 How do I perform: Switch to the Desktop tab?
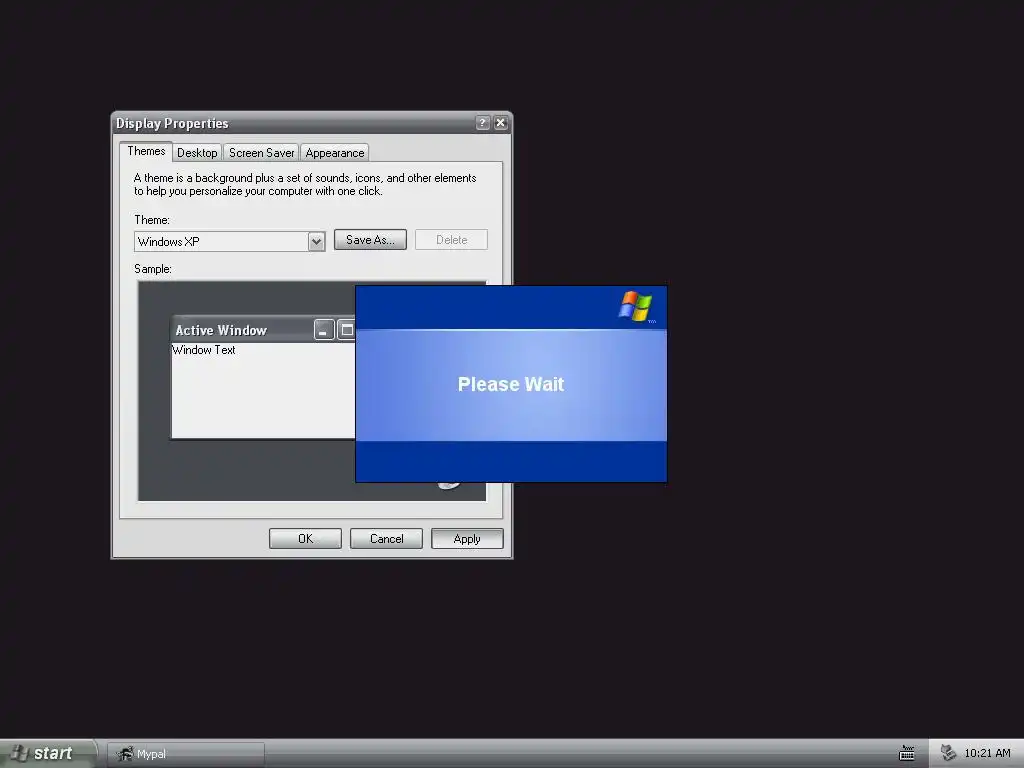(x=197, y=153)
